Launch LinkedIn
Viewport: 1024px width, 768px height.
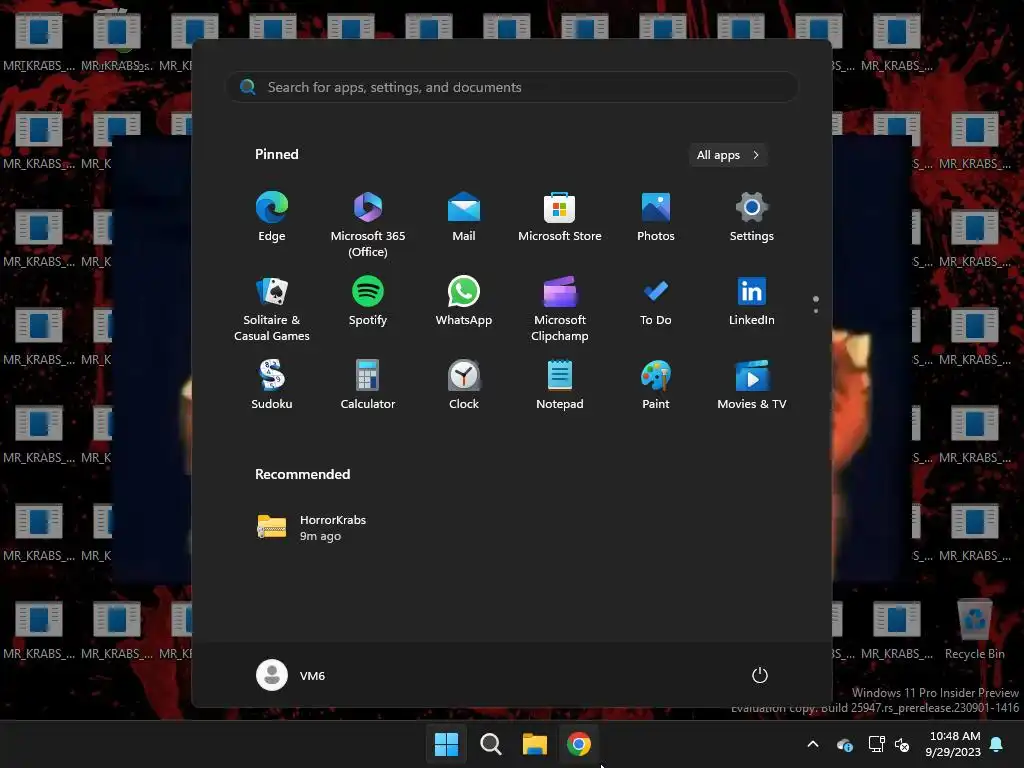coord(752,302)
